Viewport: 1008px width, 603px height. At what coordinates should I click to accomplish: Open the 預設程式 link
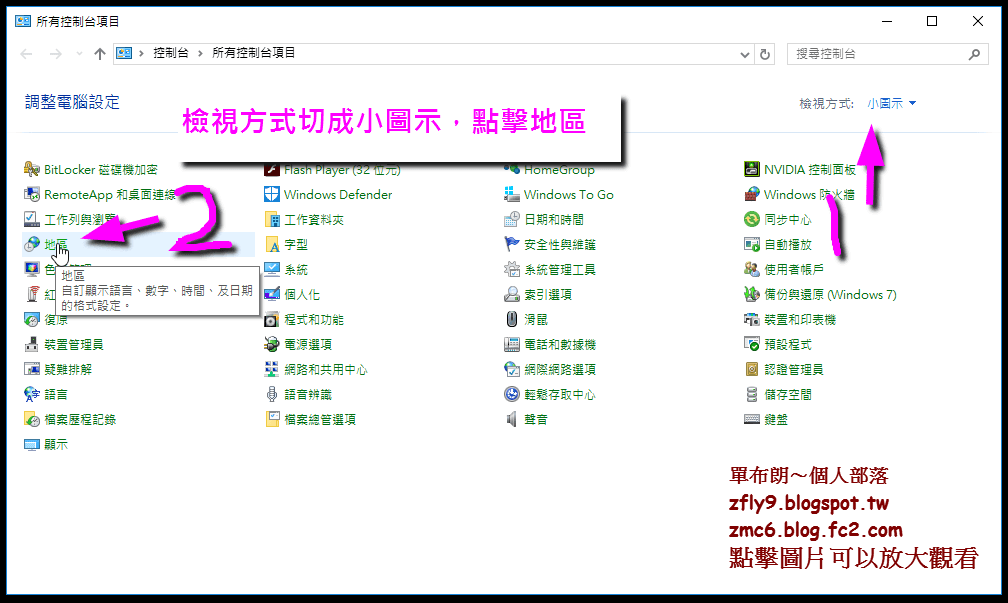(788, 345)
